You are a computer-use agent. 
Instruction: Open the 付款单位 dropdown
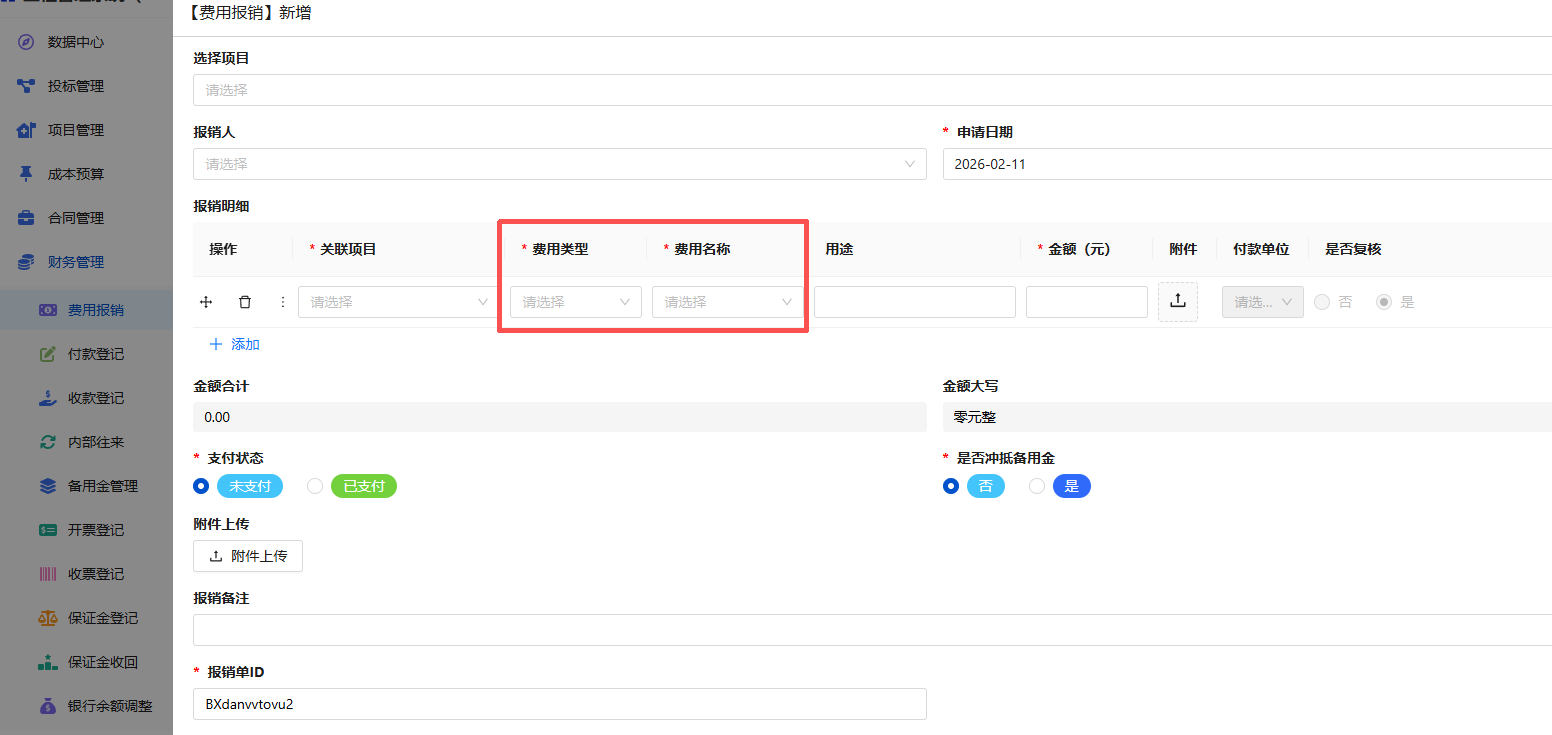1262,301
